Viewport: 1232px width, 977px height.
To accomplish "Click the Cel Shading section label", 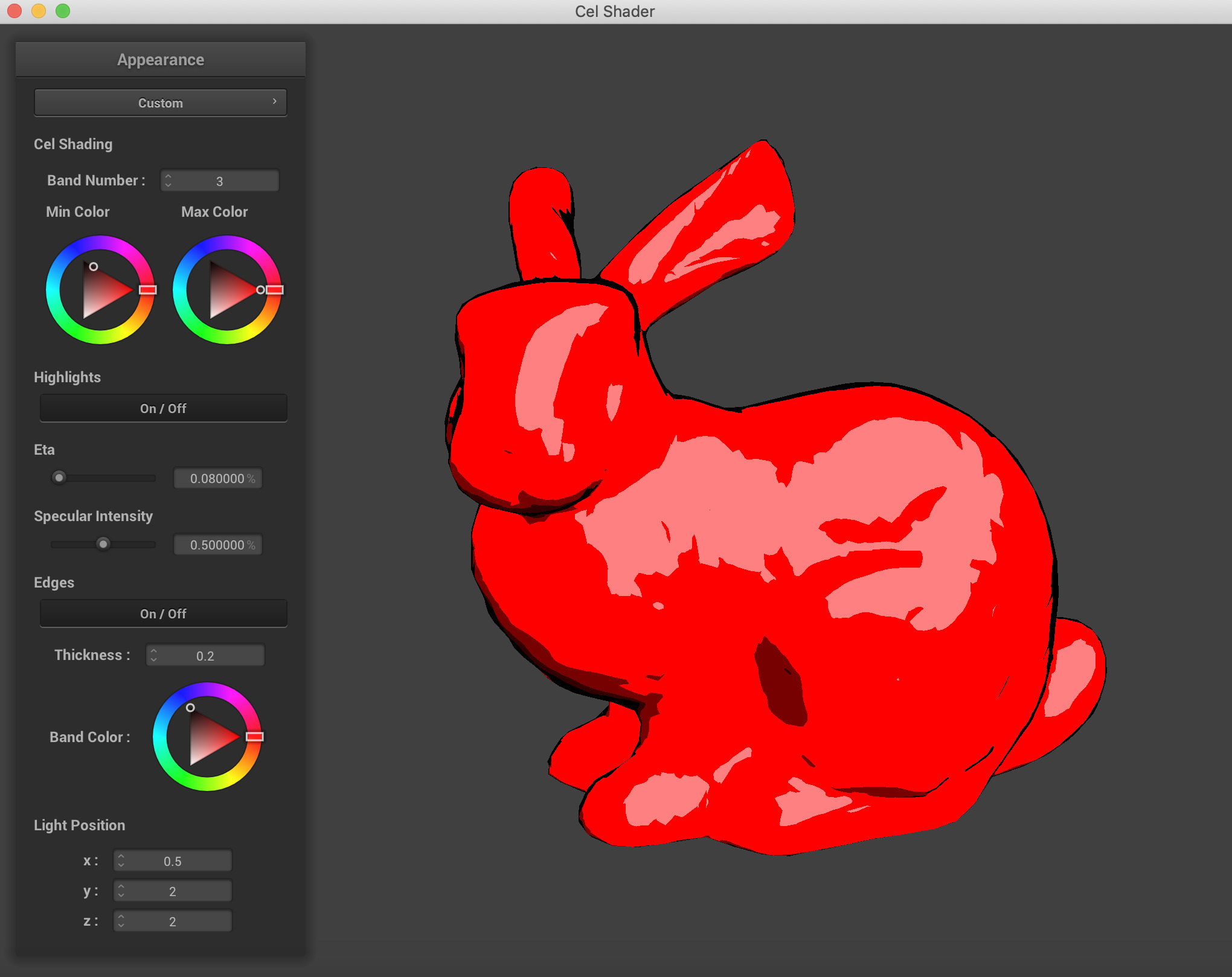I will pyautogui.click(x=73, y=144).
